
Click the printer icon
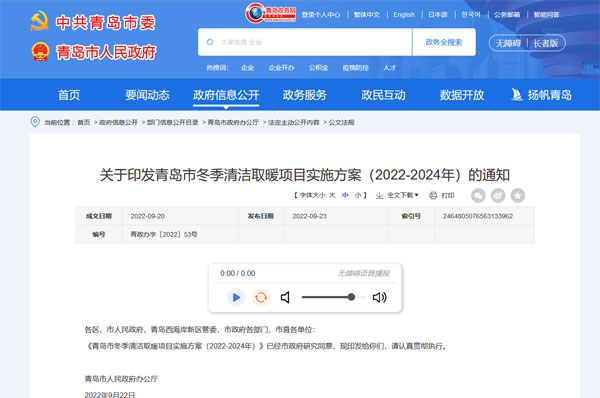pos(433,196)
